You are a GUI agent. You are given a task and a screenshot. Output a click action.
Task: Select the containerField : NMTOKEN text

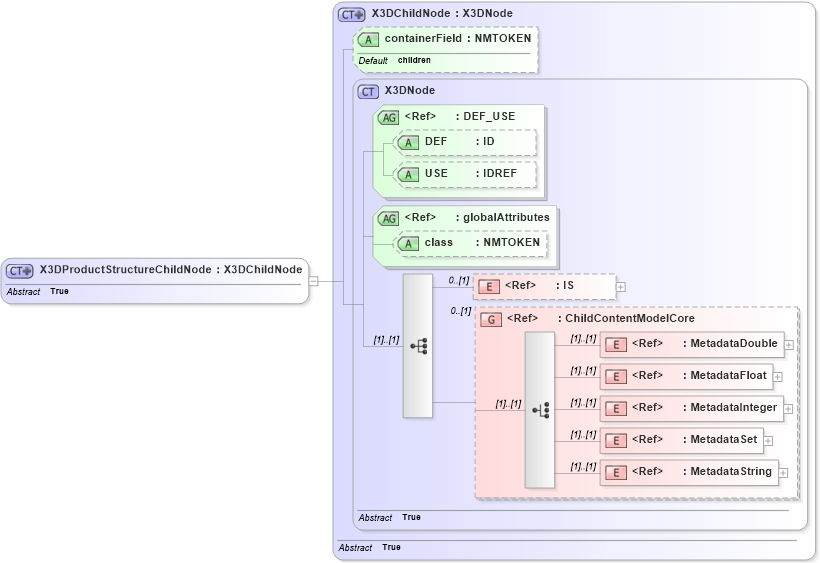458,39
